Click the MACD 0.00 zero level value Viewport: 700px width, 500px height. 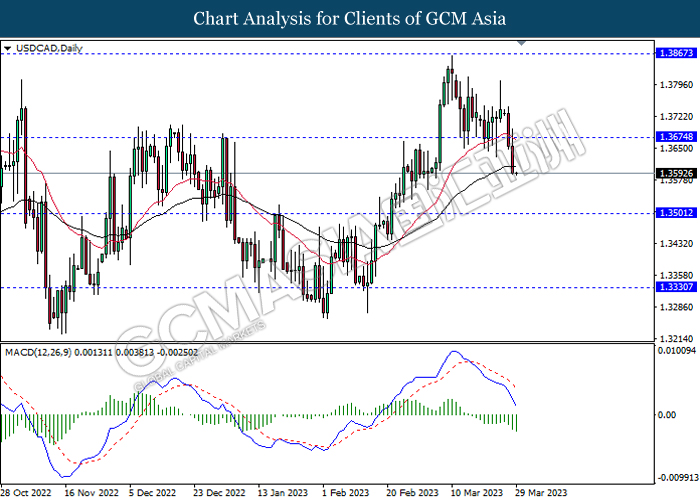coord(667,415)
